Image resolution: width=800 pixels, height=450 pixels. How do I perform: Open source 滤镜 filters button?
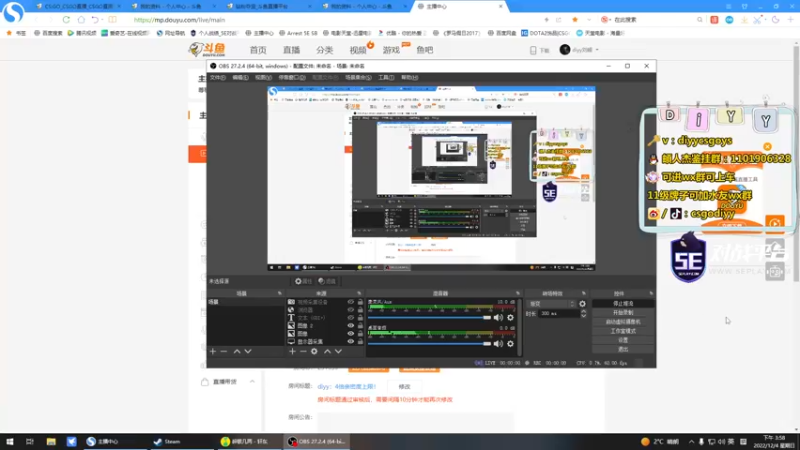pos(327,281)
